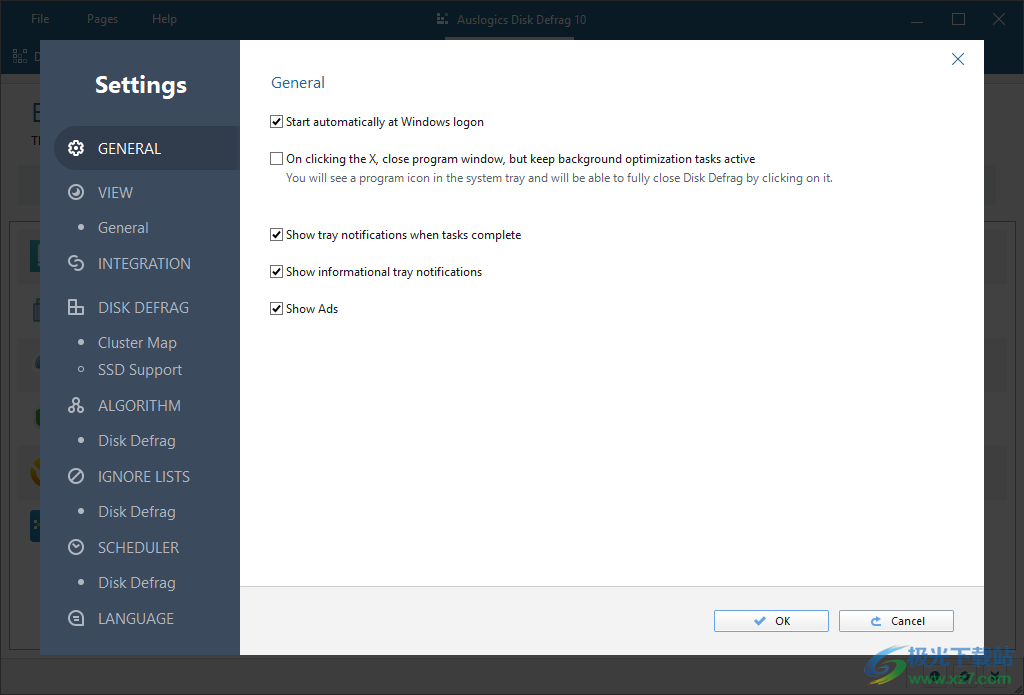This screenshot has width=1024, height=695.
Task: Click the Integration link icon in sidebar
Action: pos(76,263)
